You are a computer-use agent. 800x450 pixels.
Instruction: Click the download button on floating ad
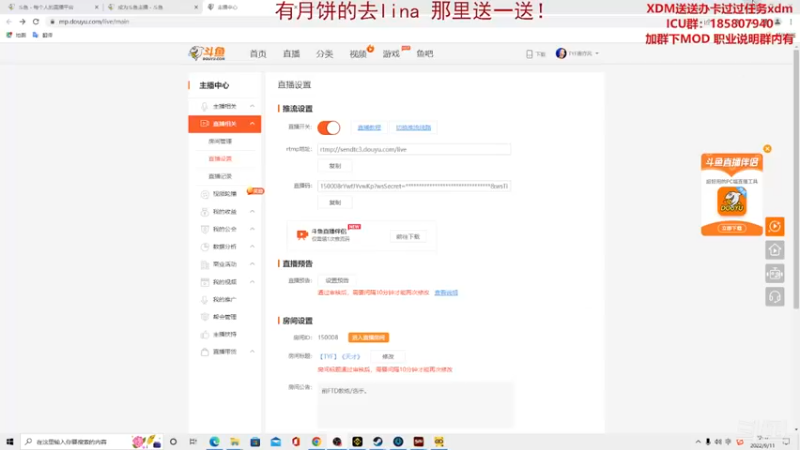point(732,228)
